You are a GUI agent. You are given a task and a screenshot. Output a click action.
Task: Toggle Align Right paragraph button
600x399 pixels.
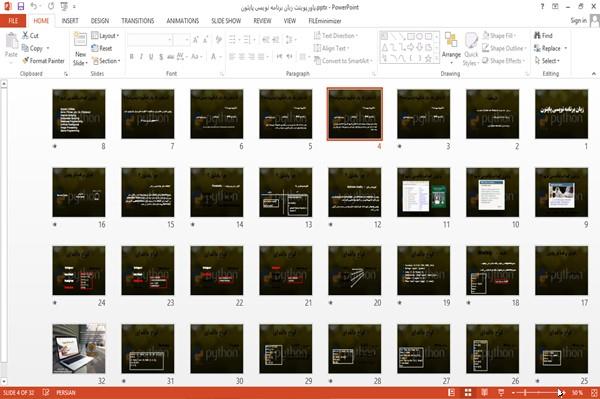pos(251,57)
